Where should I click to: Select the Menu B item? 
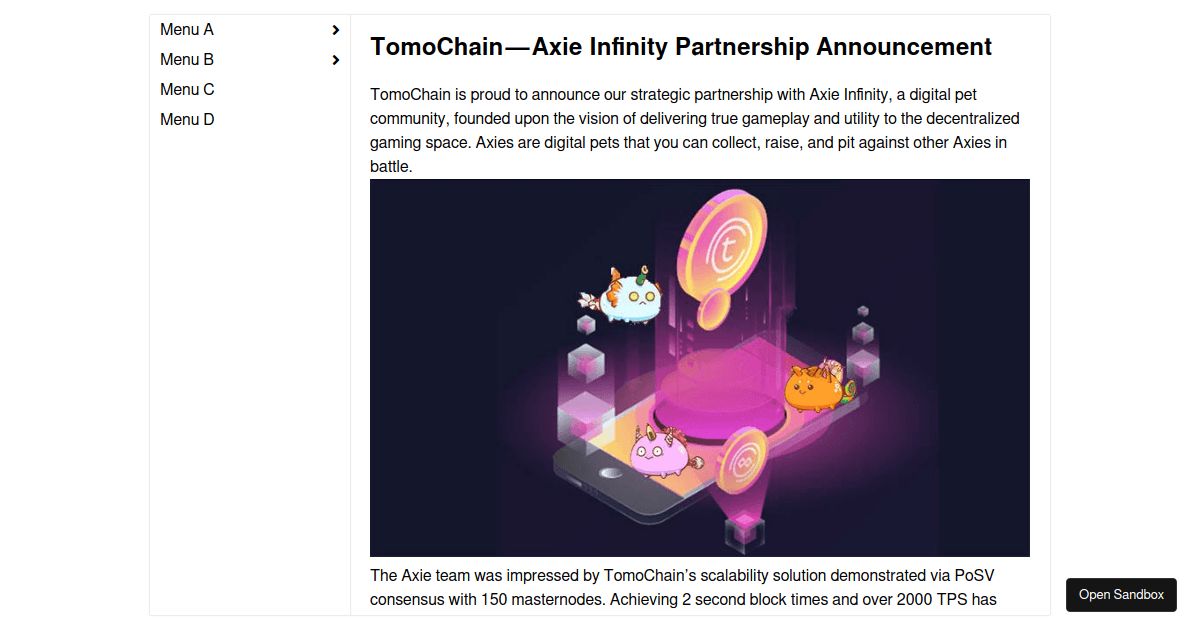pos(187,60)
